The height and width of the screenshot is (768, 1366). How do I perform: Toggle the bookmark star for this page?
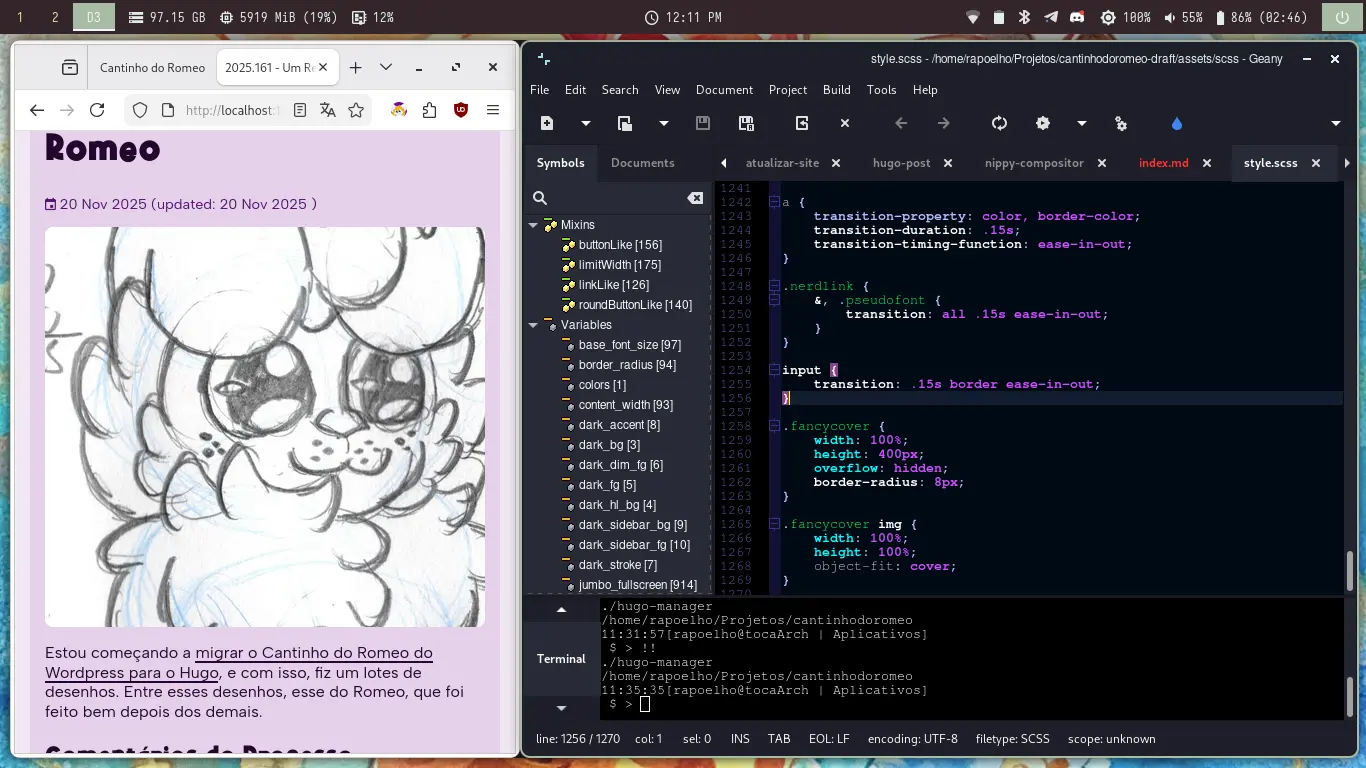(x=356, y=110)
